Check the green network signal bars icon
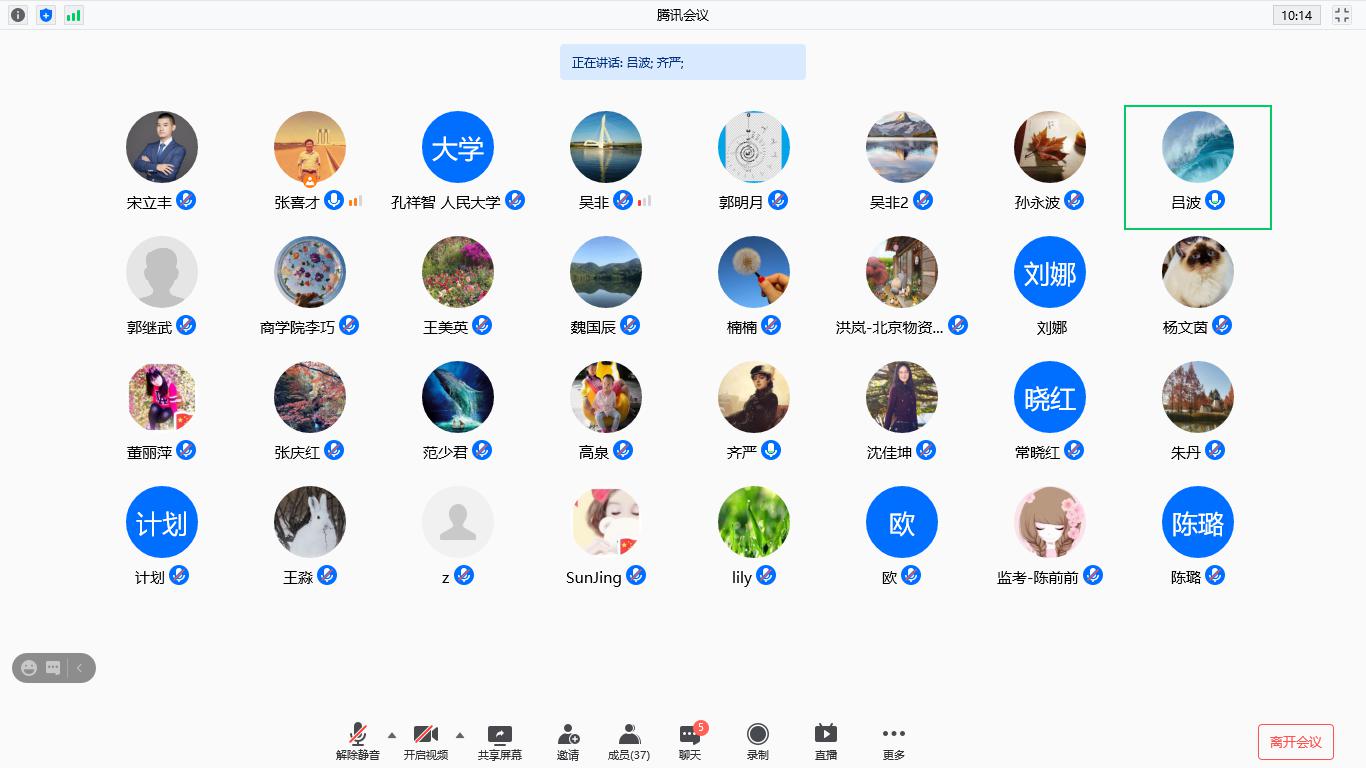Image resolution: width=1366 pixels, height=768 pixels. click(x=74, y=15)
